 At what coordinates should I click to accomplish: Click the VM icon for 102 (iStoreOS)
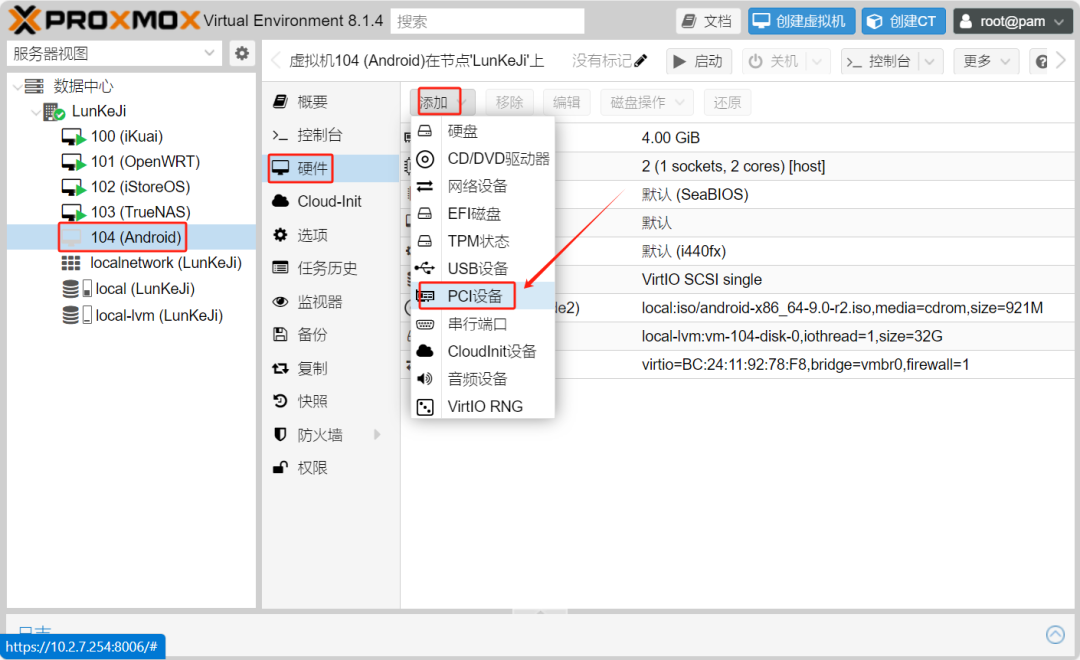[73, 187]
